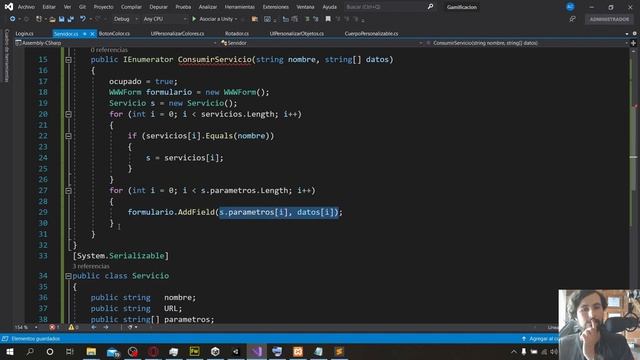Click the Visual Studio logo icon
Screen dimensions: 640x360
9,7
